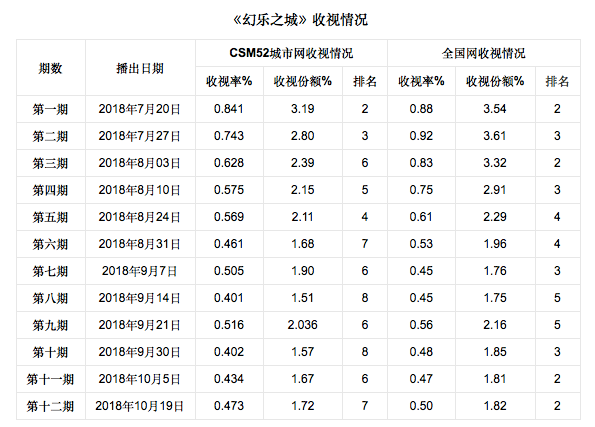Screen dimensions: 595x427
Task: Click the date 2018年9月7日
Action: [140, 271]
